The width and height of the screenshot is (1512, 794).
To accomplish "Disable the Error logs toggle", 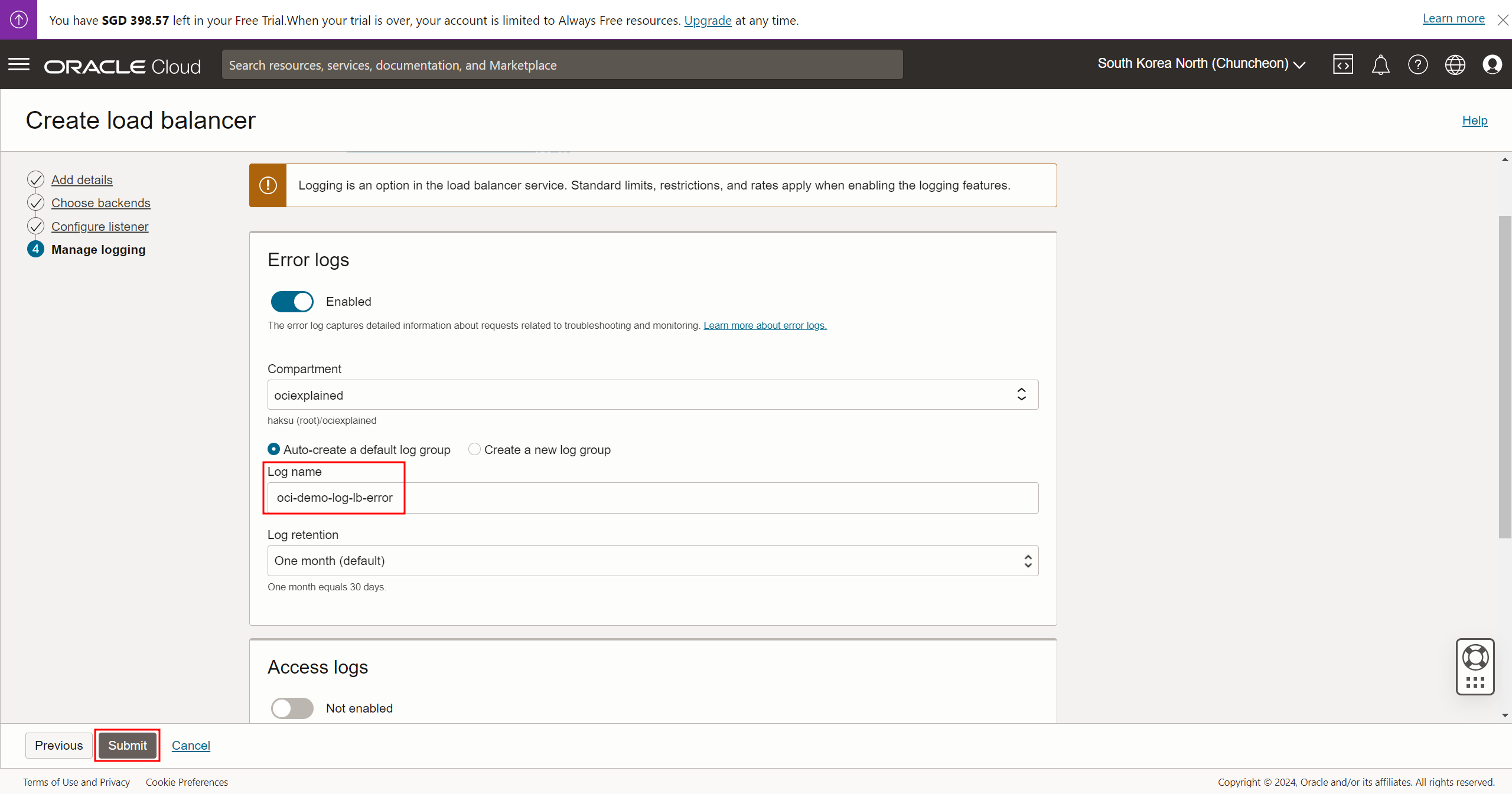I will tap(292, 302).
